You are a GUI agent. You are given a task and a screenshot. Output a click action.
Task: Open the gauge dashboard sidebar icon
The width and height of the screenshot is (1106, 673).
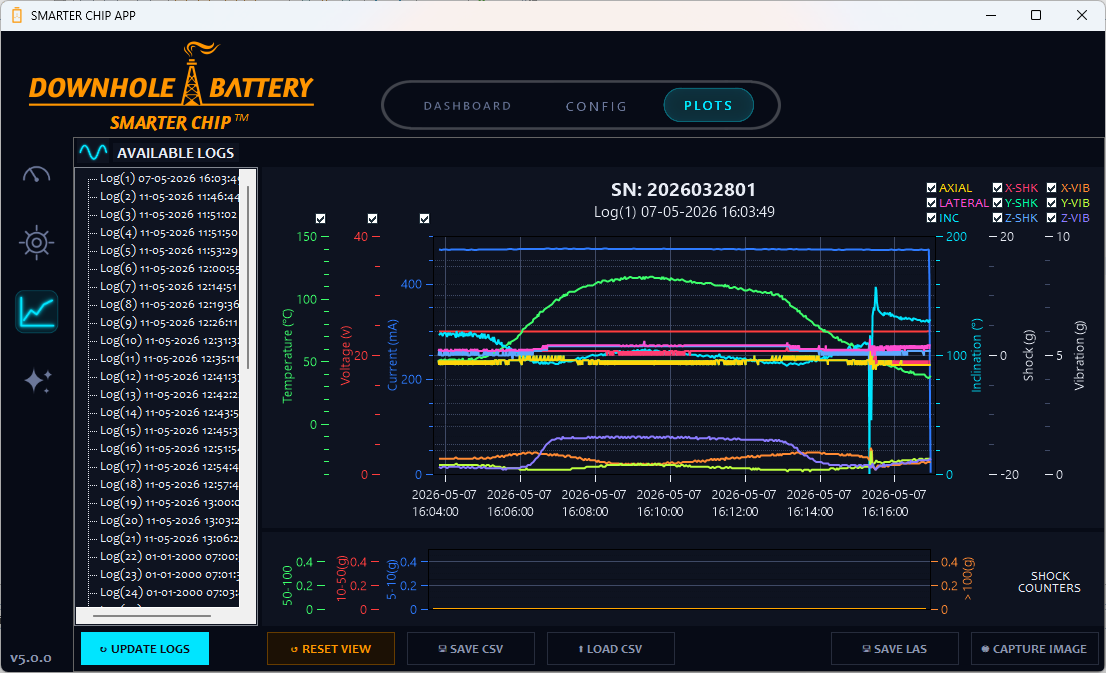37,175
